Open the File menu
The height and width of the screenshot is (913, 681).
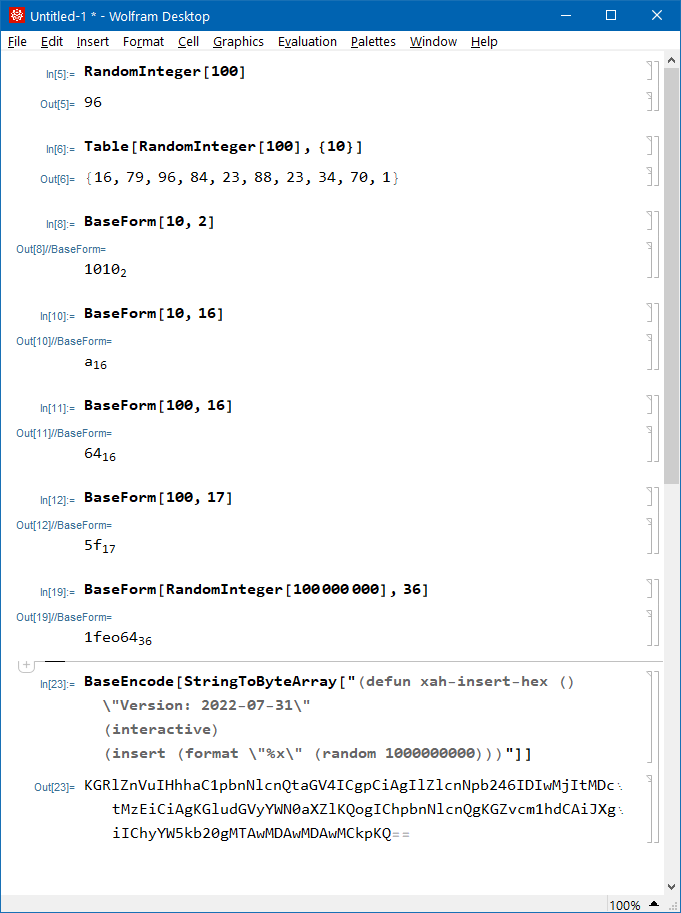point(17,42)
